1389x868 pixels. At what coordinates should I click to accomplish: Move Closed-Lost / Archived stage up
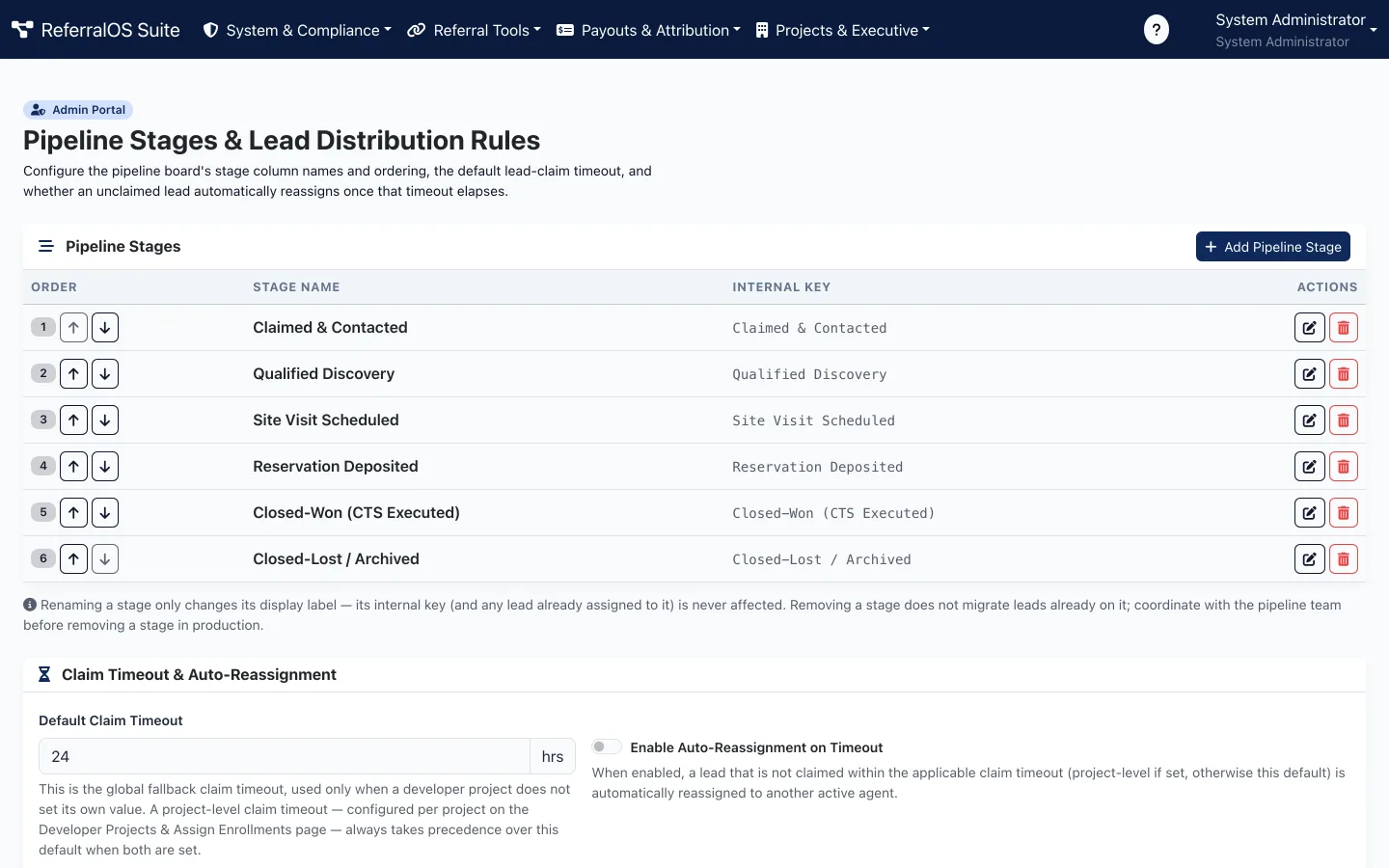coord(73,558)
